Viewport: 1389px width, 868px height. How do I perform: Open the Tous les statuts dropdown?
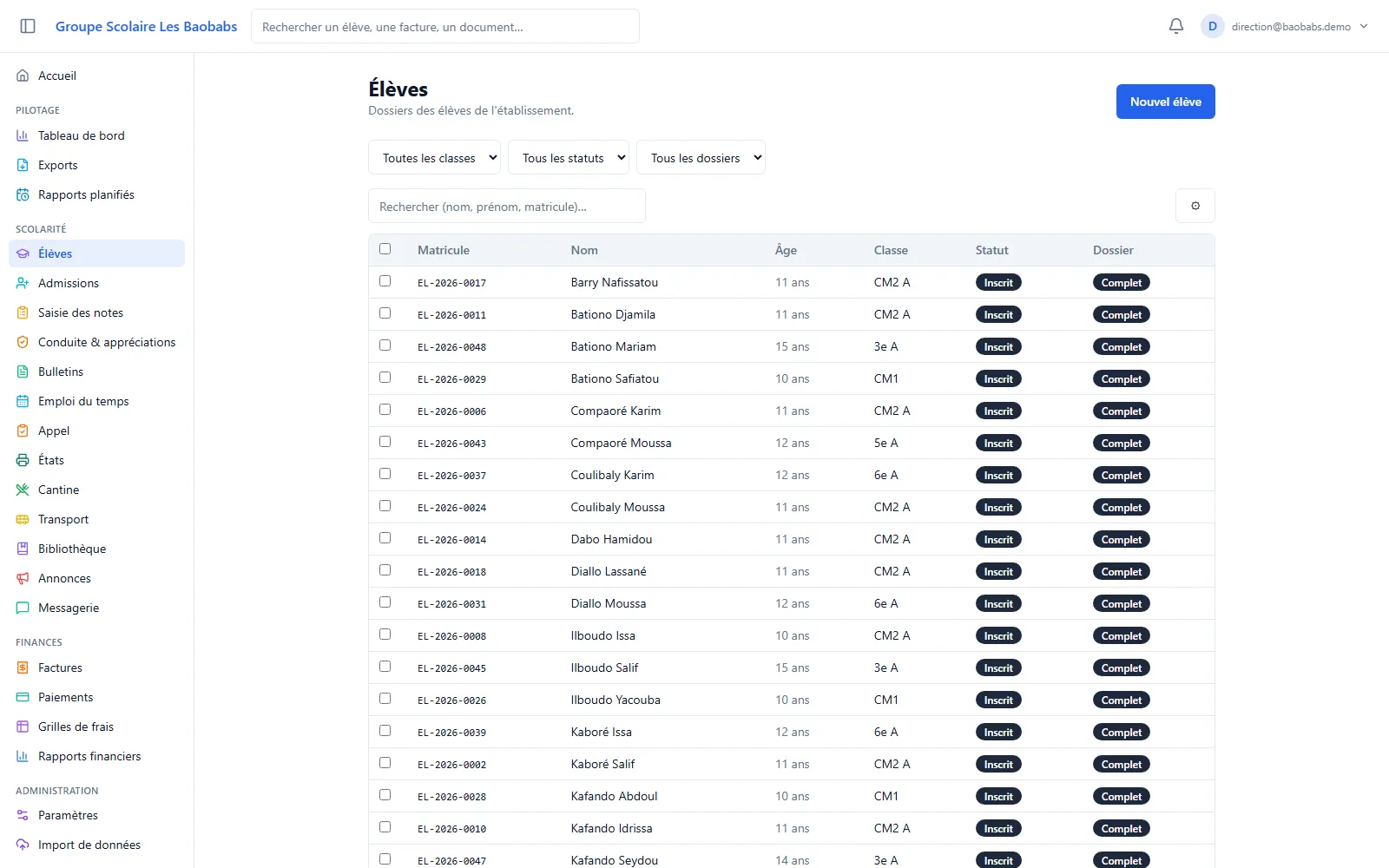[569, 157]
